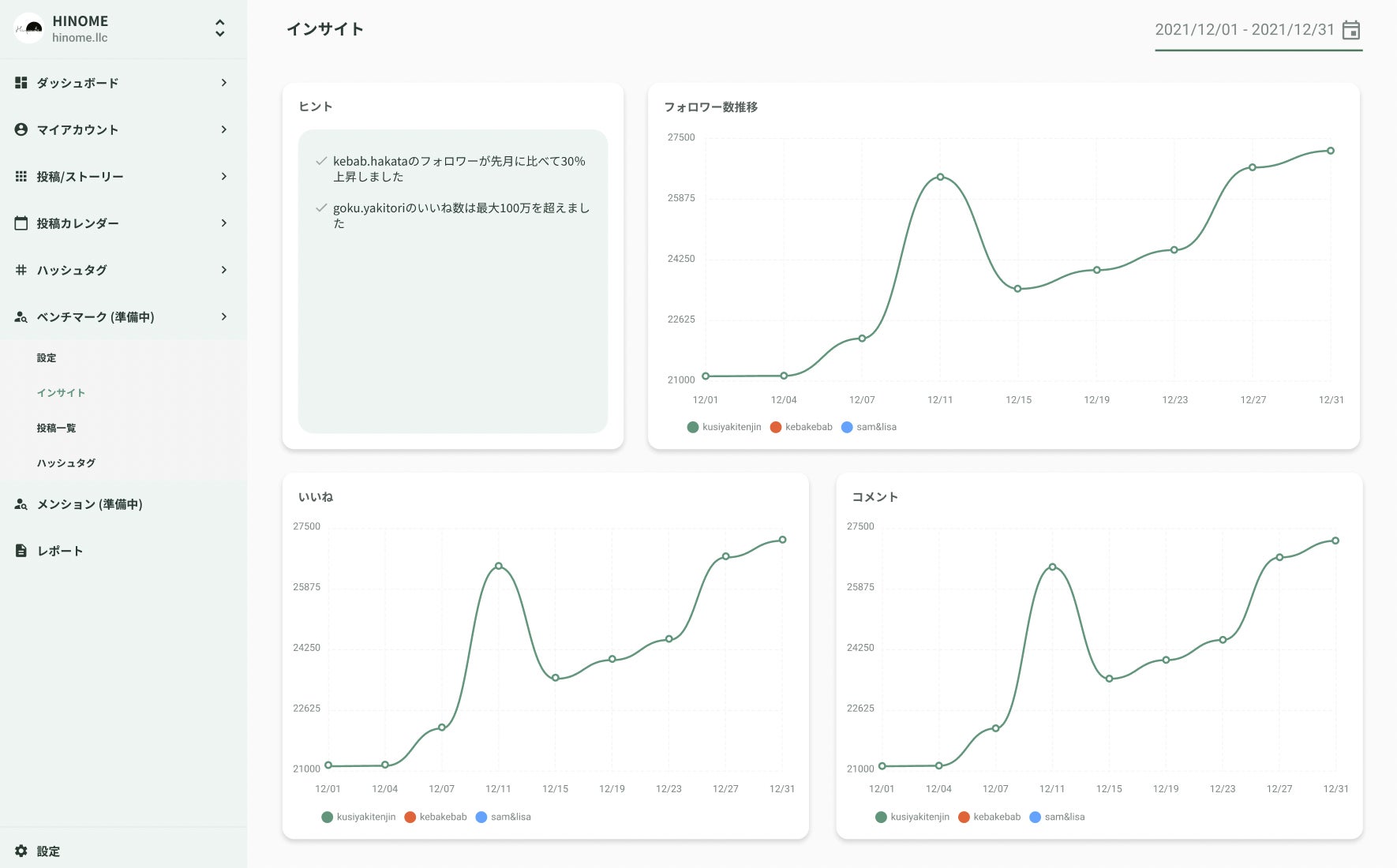Open the 投稿一覧 submenu item
This screenshot has height=868, width=1397.
pos(56,428)
